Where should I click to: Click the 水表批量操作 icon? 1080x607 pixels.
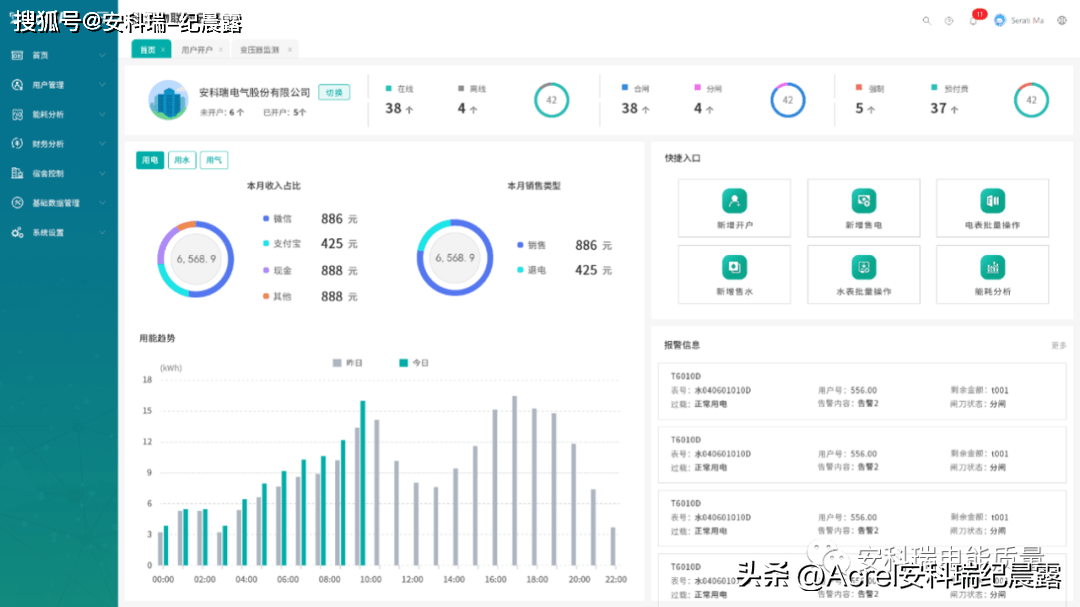(x=863, y=267)
